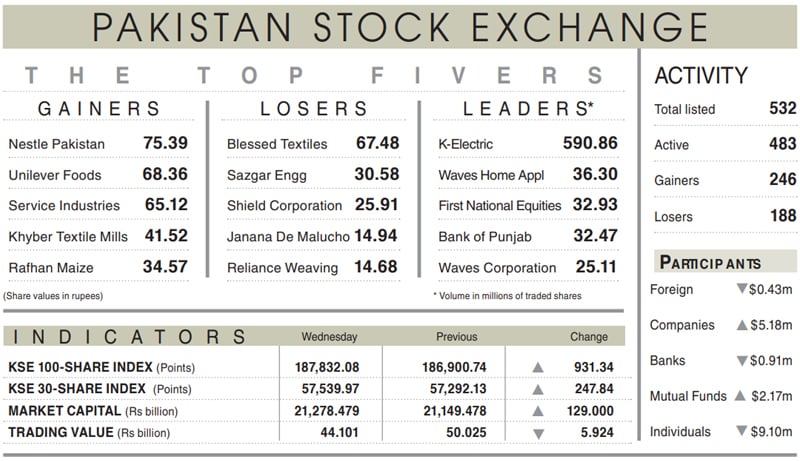The height and width of the screenshot is (461, 800).
Task: Click the up arrow in the Market Capital row
Action: click(538, 411)
